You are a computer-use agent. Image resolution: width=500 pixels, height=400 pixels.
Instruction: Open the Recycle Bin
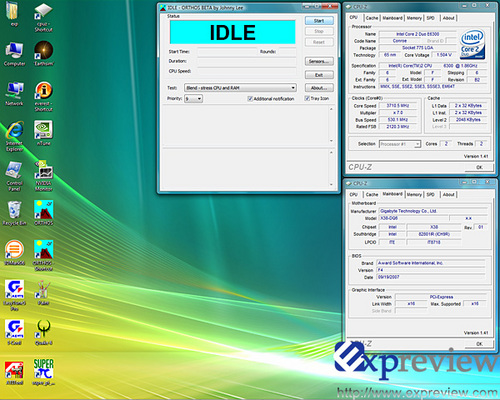click(14, 213)
